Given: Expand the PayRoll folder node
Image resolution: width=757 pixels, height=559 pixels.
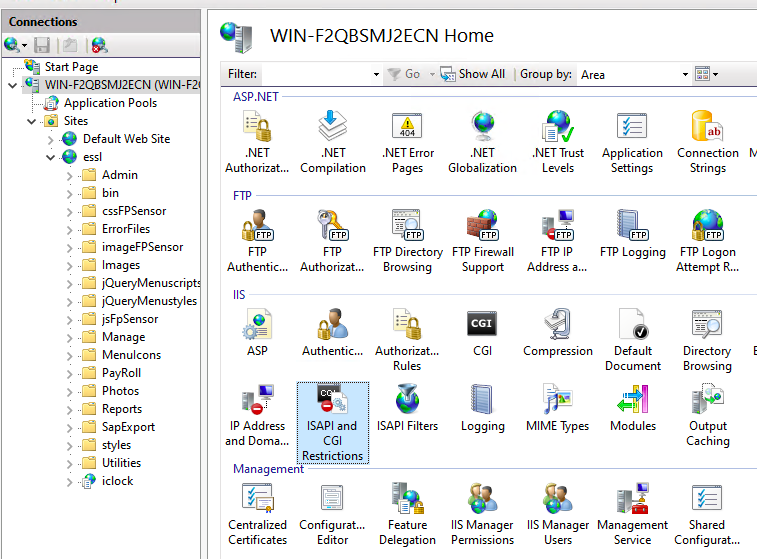Looking at the screenshot, I should pyautogui.click(x=70, y=374).
